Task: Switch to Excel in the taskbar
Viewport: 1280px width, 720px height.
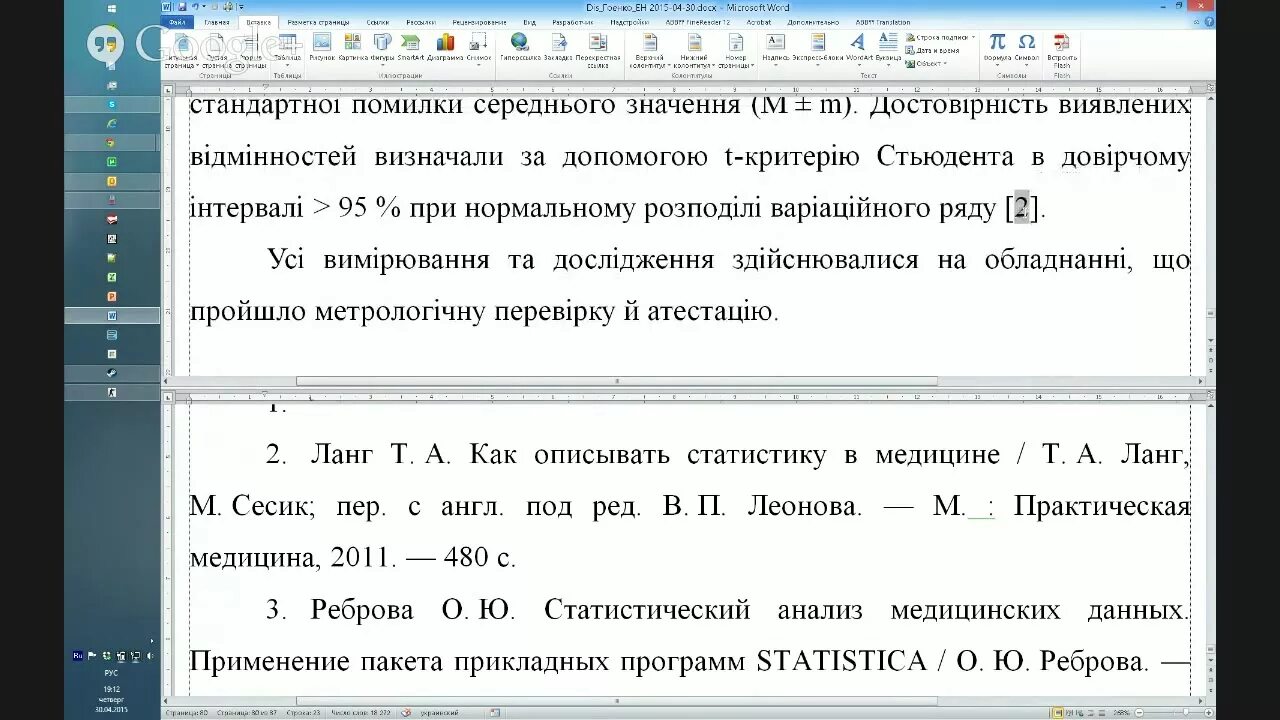Action: pyautogui.click(x=112, y=277)
